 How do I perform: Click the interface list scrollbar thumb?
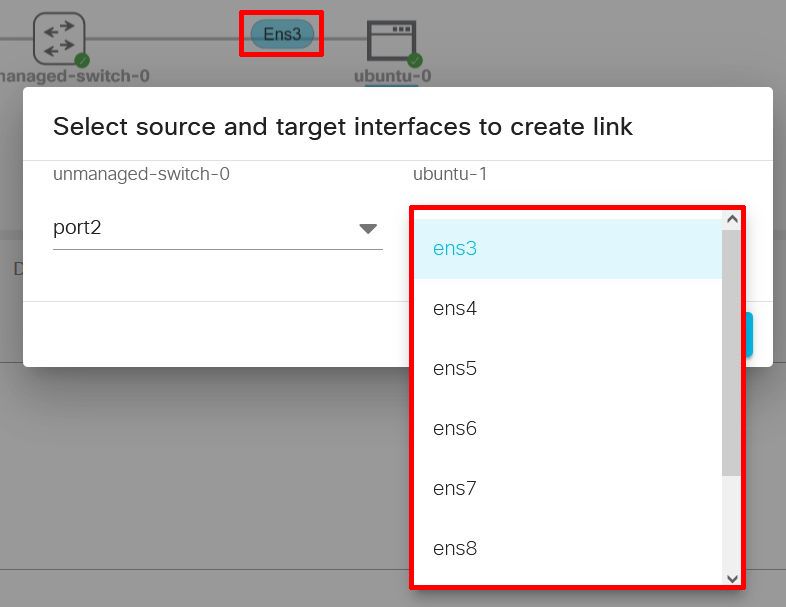pyautogui.click(x=732, y=350)
